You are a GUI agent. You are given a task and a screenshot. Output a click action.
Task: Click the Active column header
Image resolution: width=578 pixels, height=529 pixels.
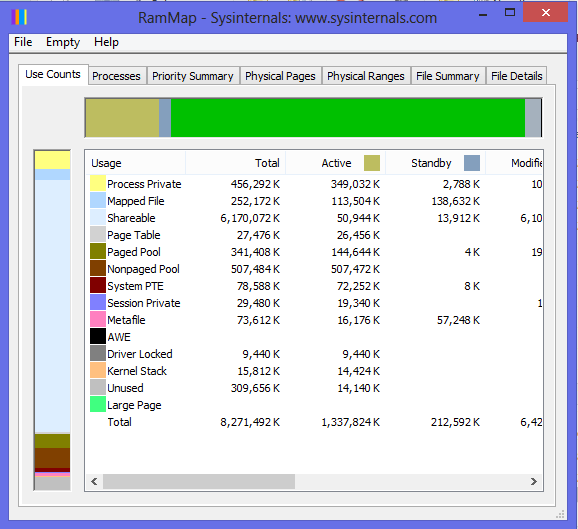335,163
